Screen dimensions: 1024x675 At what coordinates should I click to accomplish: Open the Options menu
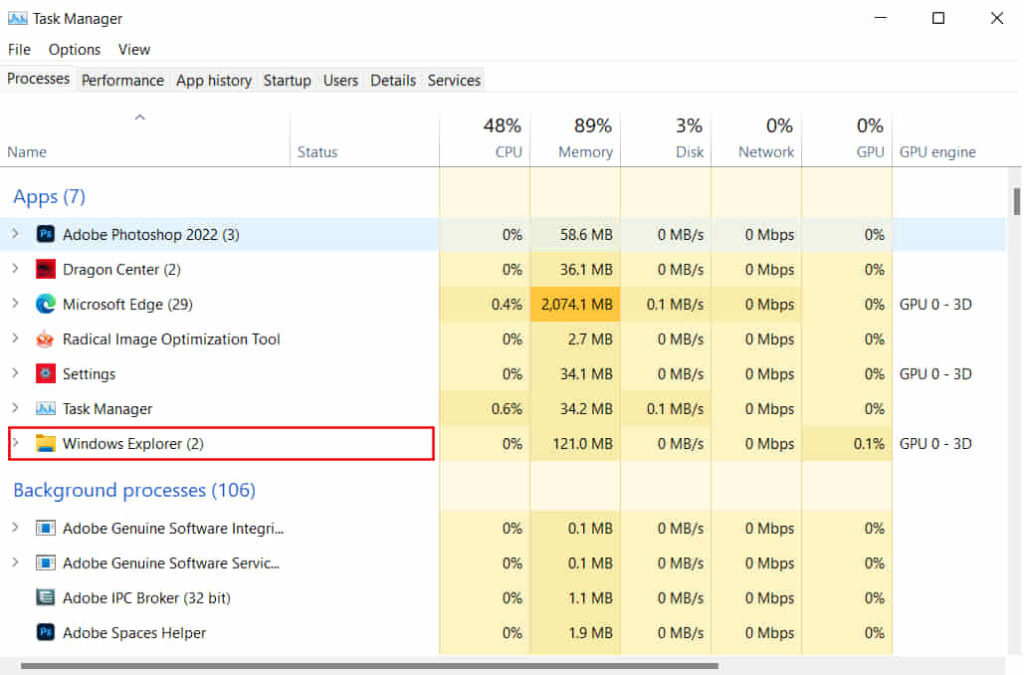click(74, 50)
